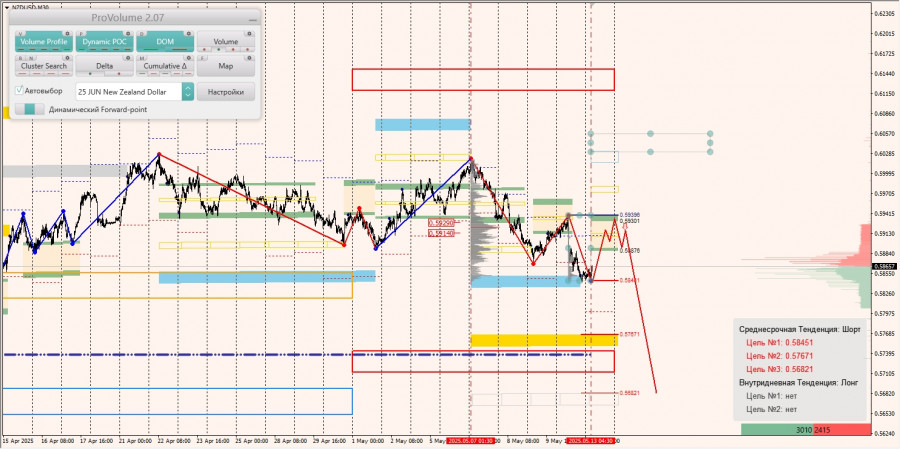Open the gear settings on Cumulative Δ

(189, 58)
